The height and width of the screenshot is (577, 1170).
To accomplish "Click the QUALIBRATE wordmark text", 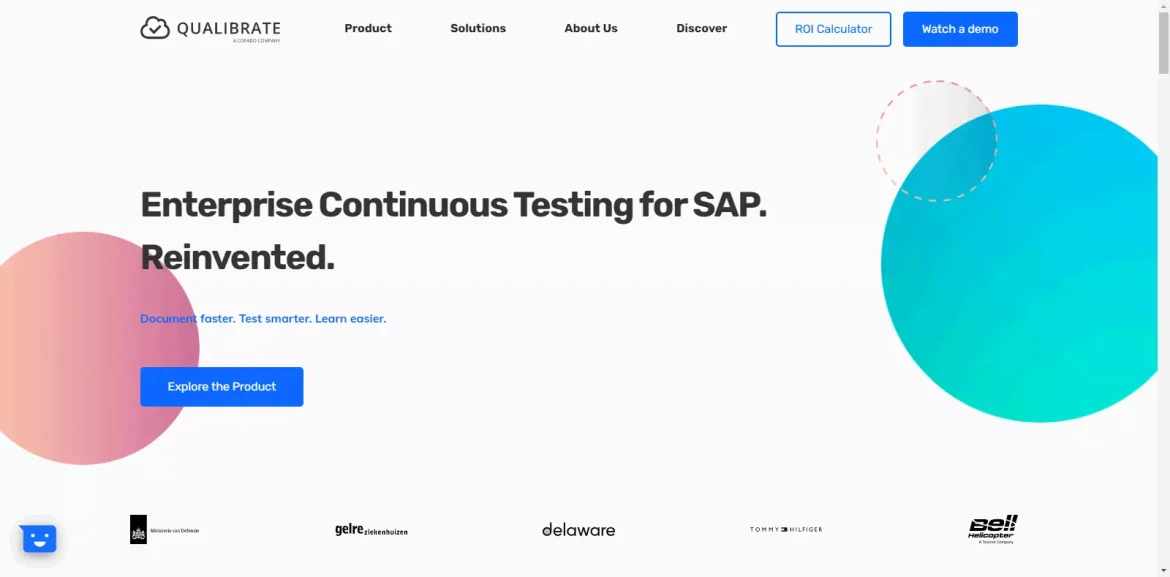I will coord(228,29).
